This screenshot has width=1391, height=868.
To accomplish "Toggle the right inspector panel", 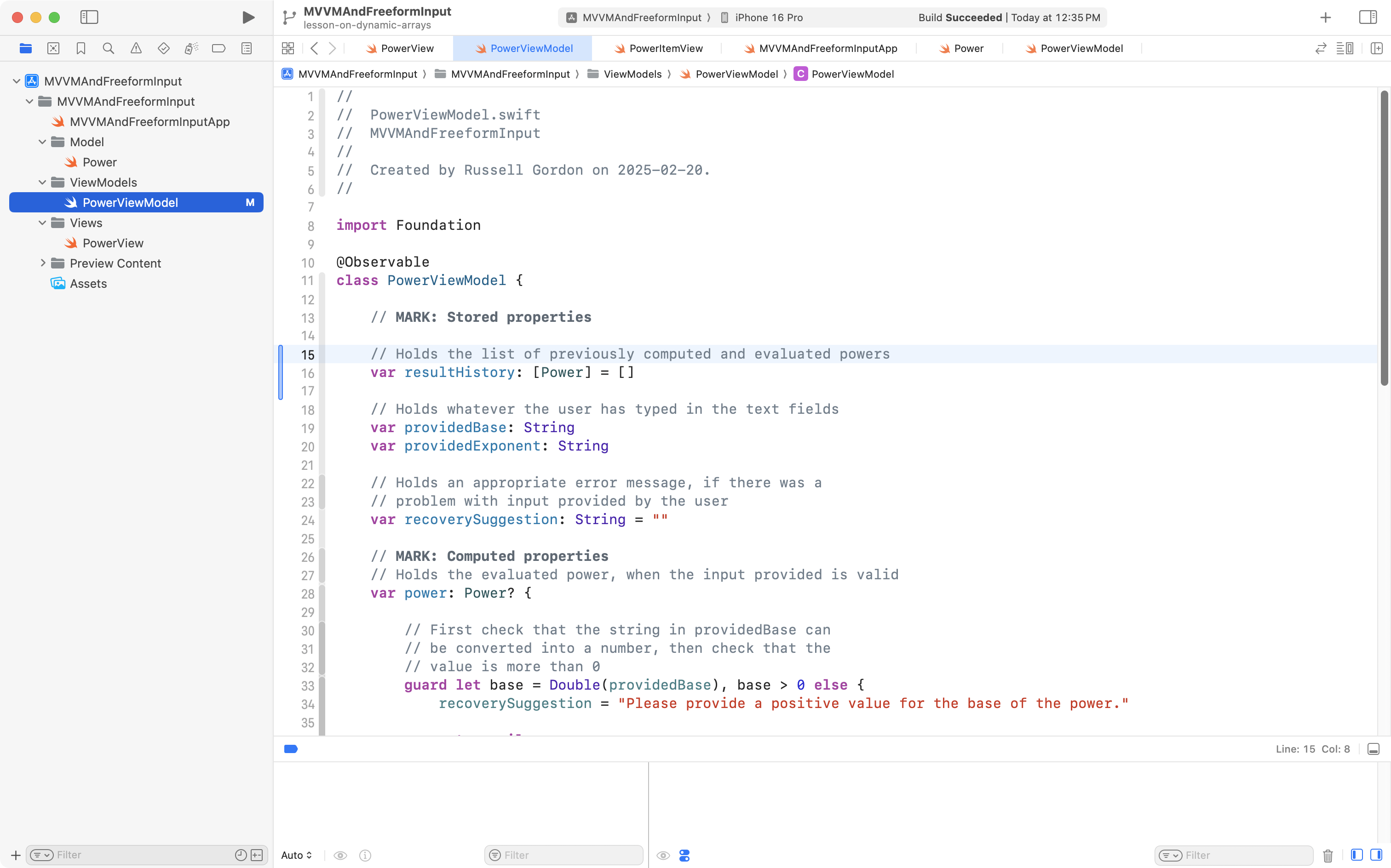I will pyautogui.click(x=1368, y=17).
